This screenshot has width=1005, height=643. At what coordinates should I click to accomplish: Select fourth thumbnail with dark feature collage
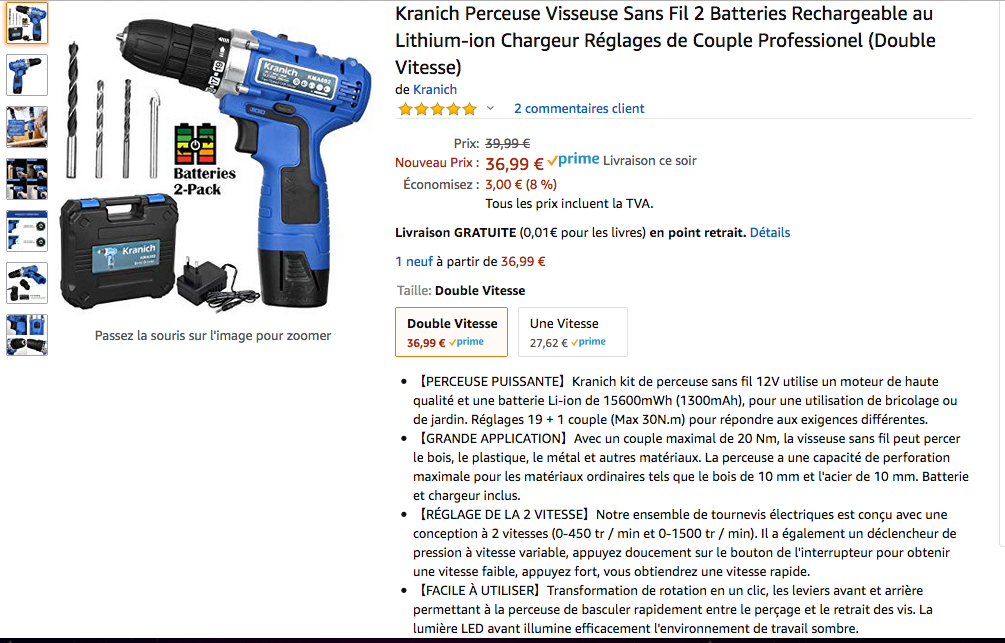[27, 179]
